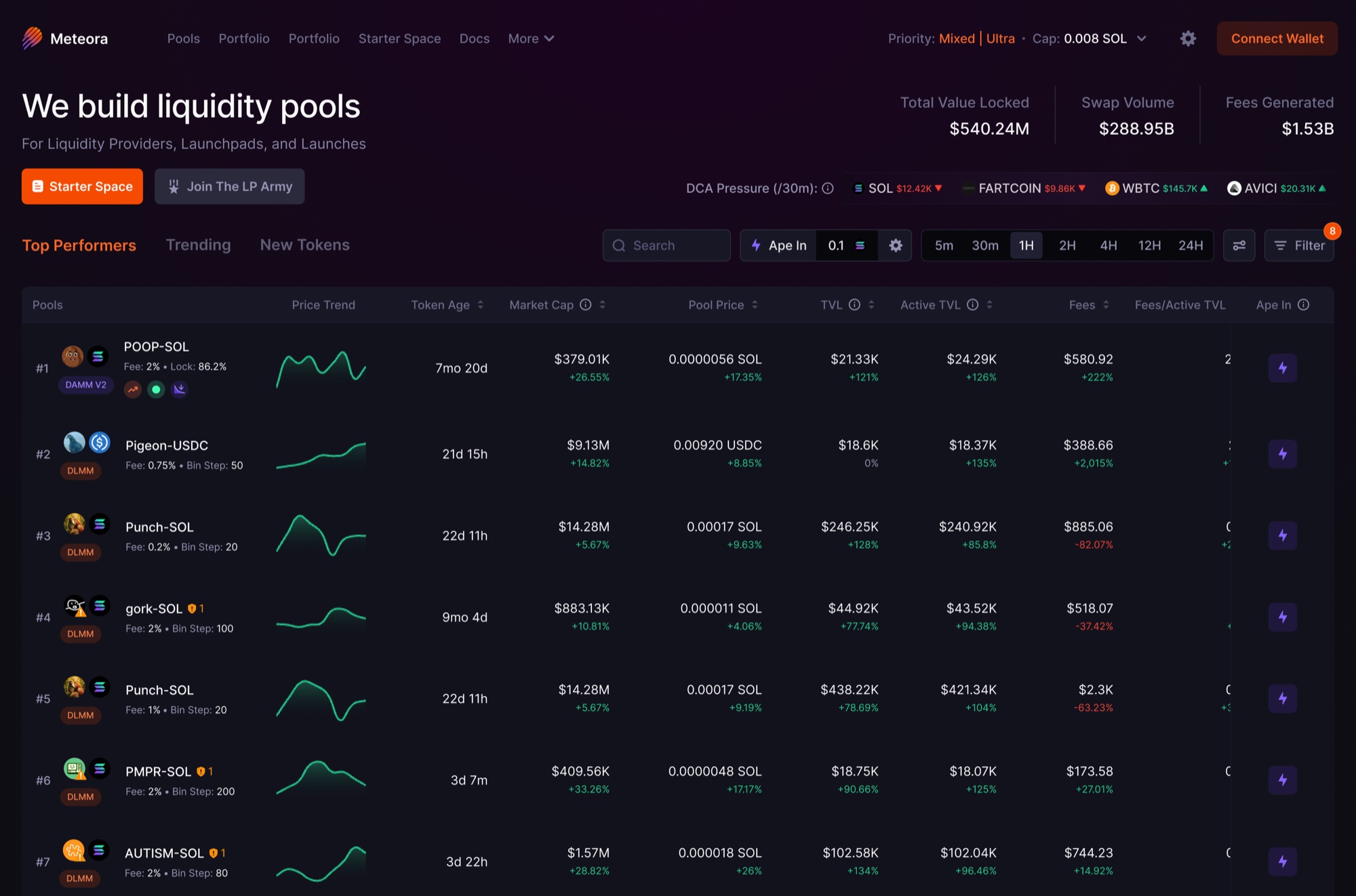The width and height of the screenshot is (1356, 896).
Task: Switch to the 4H timeframe
Action: (x=1109, y=245)
